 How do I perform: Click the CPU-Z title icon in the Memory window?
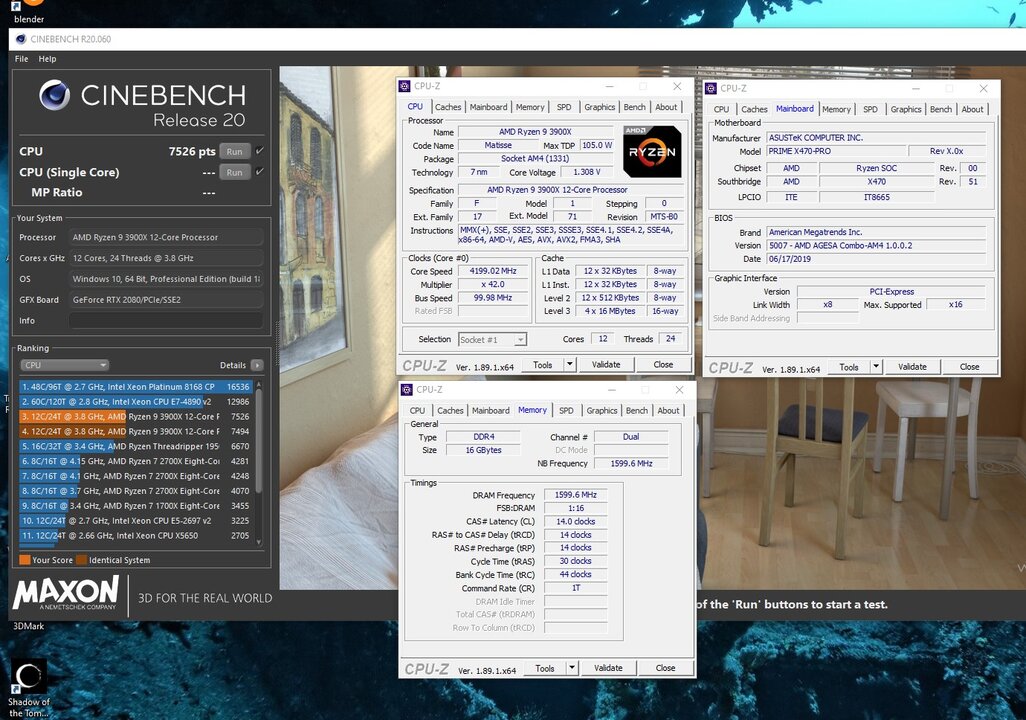pyautogui.click(x=406, y=389)
